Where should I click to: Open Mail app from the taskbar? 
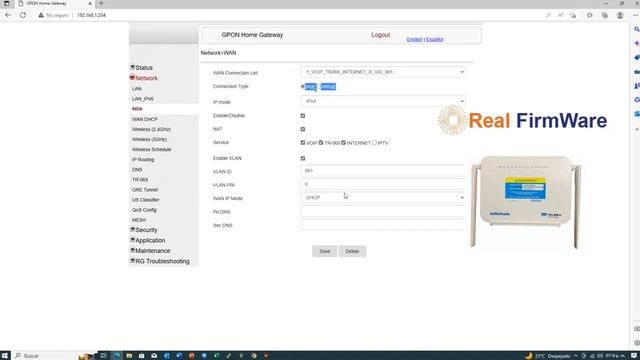pyautogui.click(x=154, y=356)
